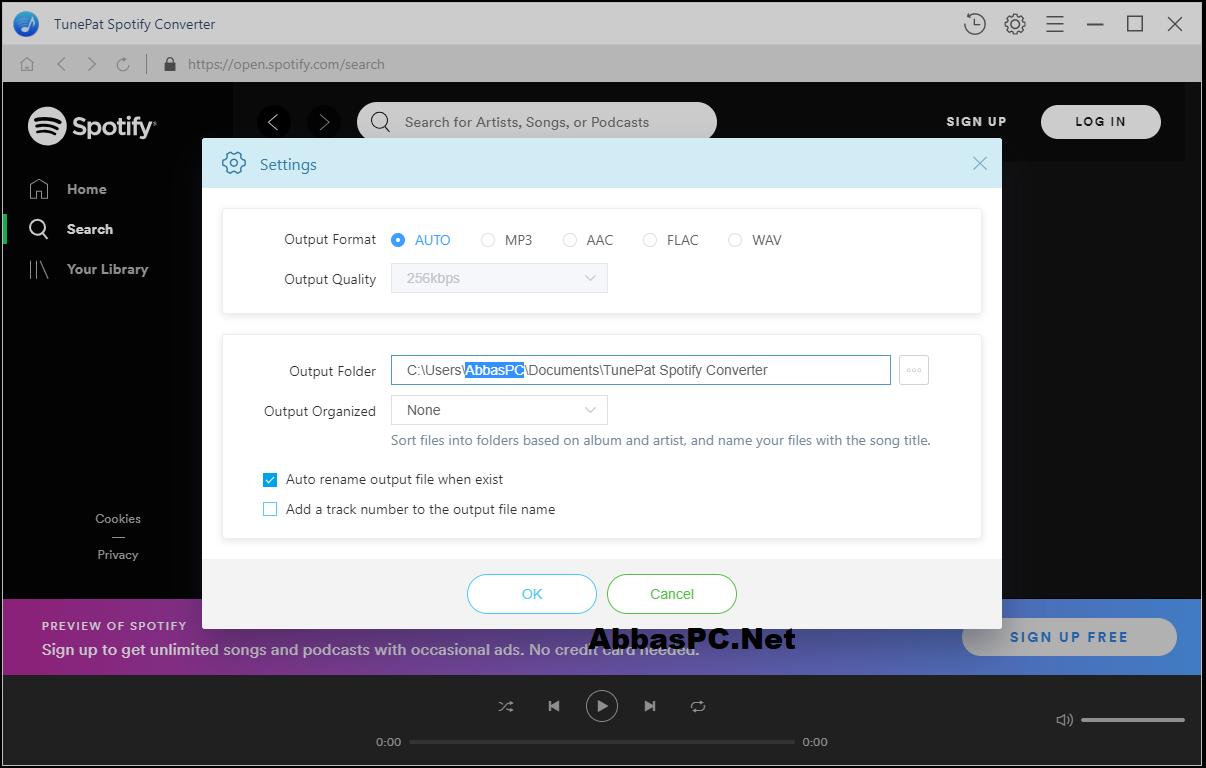
Task: Open the Output Quality 256kbps dropdown
Action: pos(499,278)
